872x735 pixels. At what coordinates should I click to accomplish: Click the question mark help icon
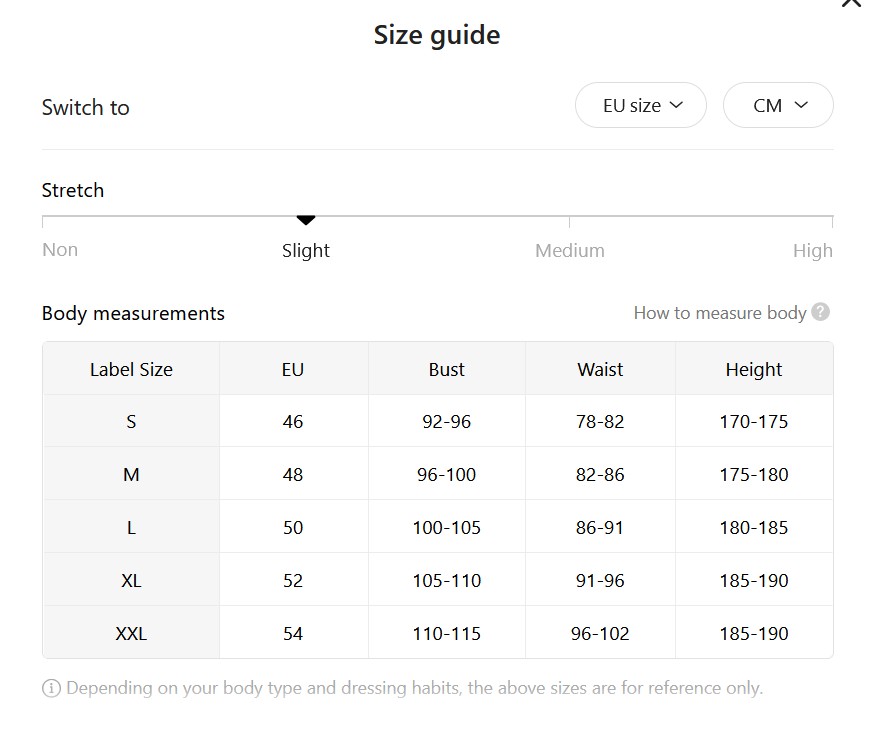[x=821, y=312]
